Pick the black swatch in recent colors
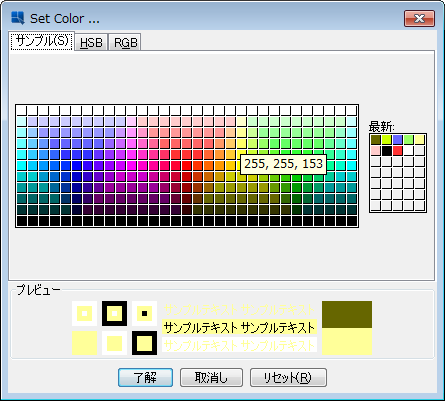 (387, 151)
